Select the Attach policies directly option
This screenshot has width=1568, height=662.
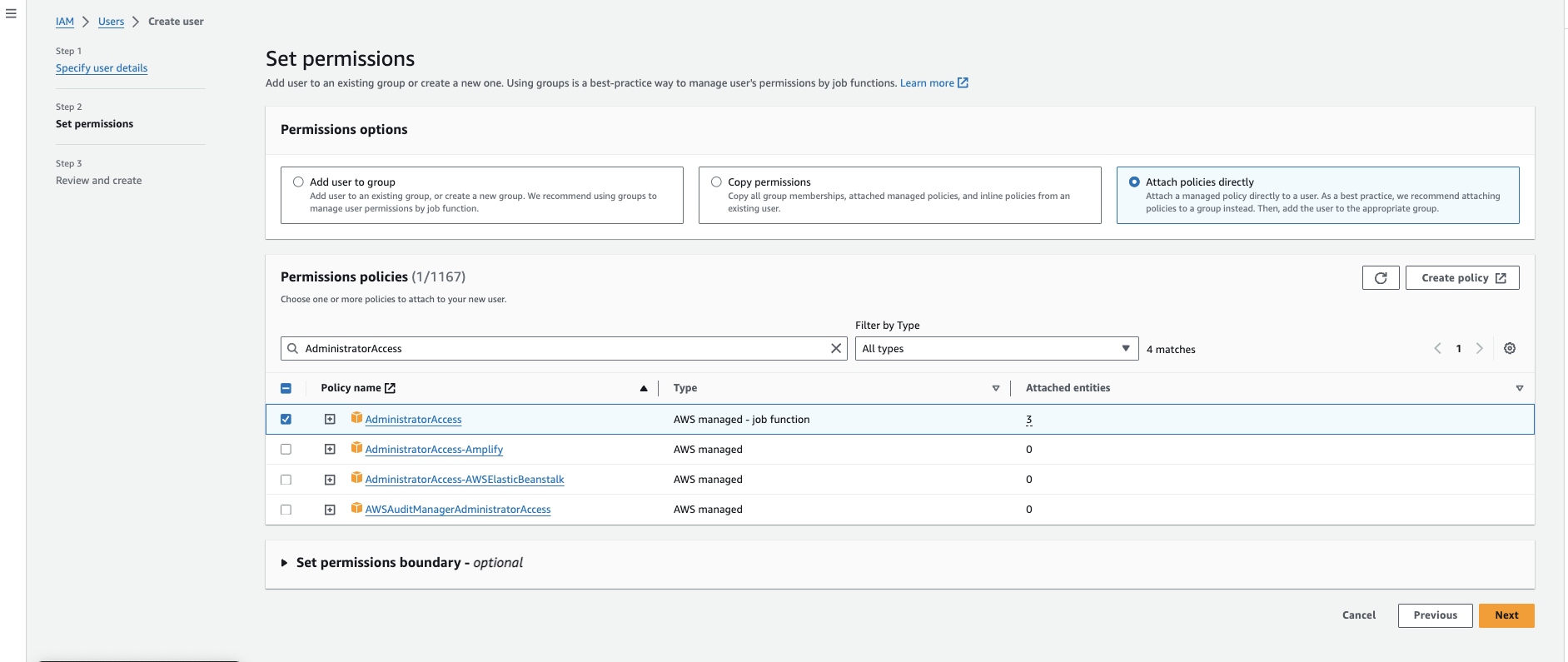(x=1134, y=182)
